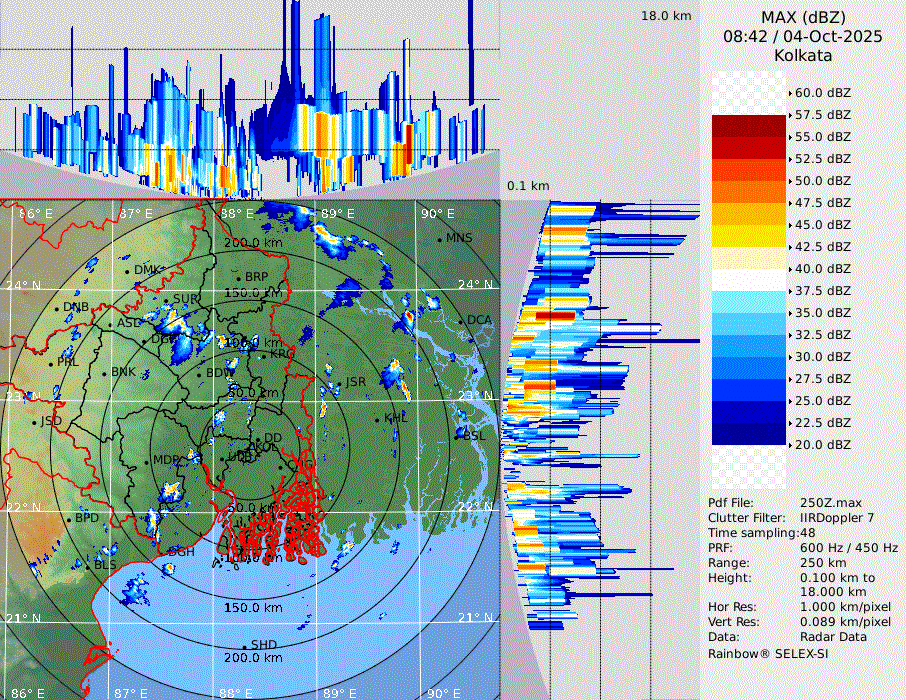Select the BPD station marker

click(70, 519)
